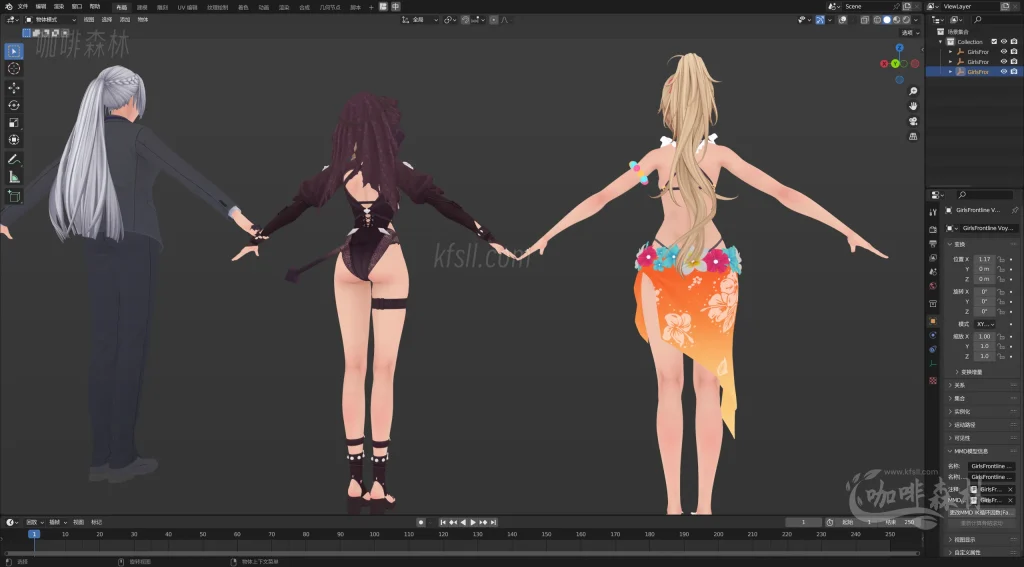Open the 文件 menu
Image resolution: width=1024 pixels, height=567 pixels.
click(23, 7)
